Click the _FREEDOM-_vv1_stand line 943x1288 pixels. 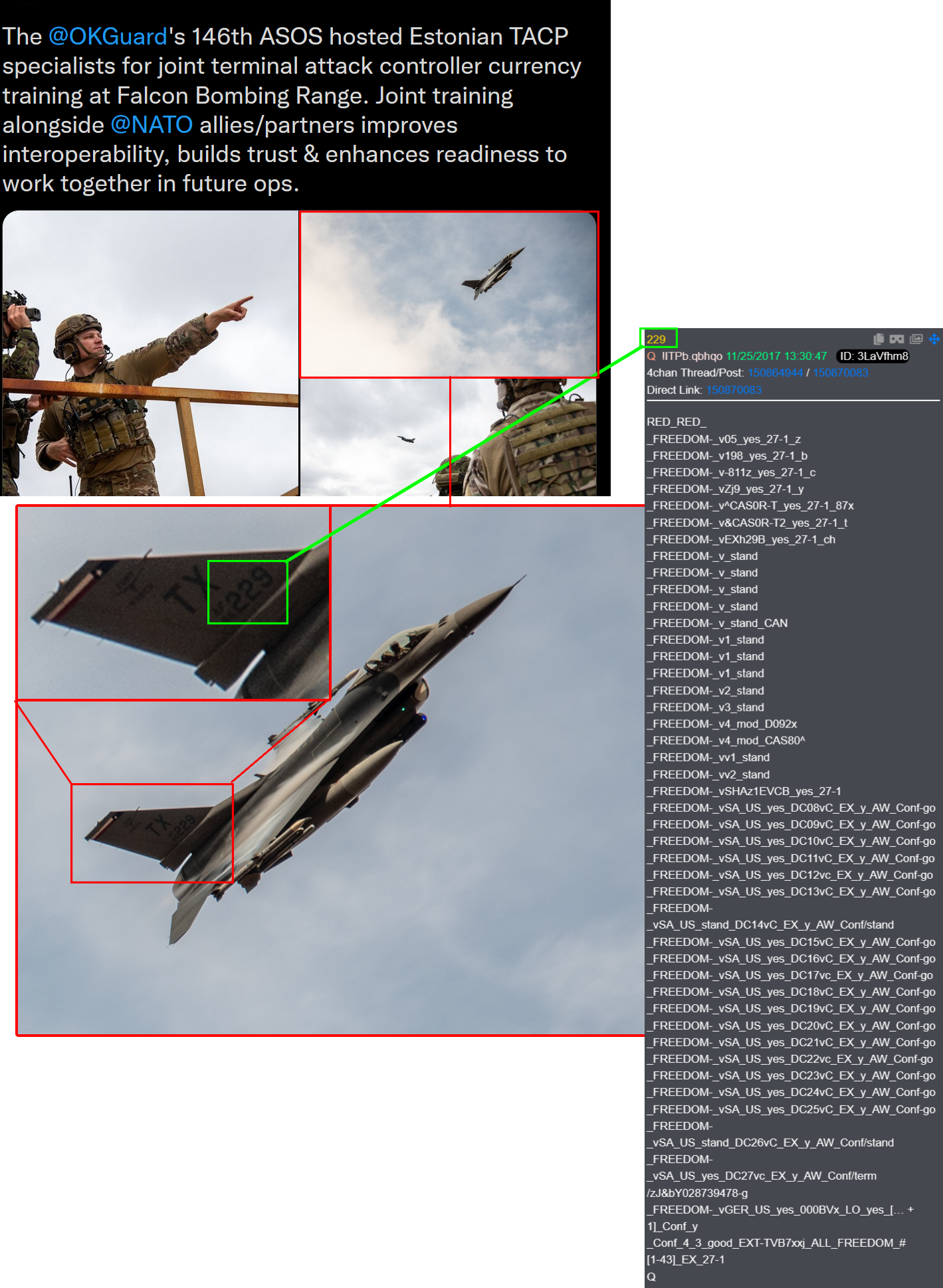[x=708, y=757]
